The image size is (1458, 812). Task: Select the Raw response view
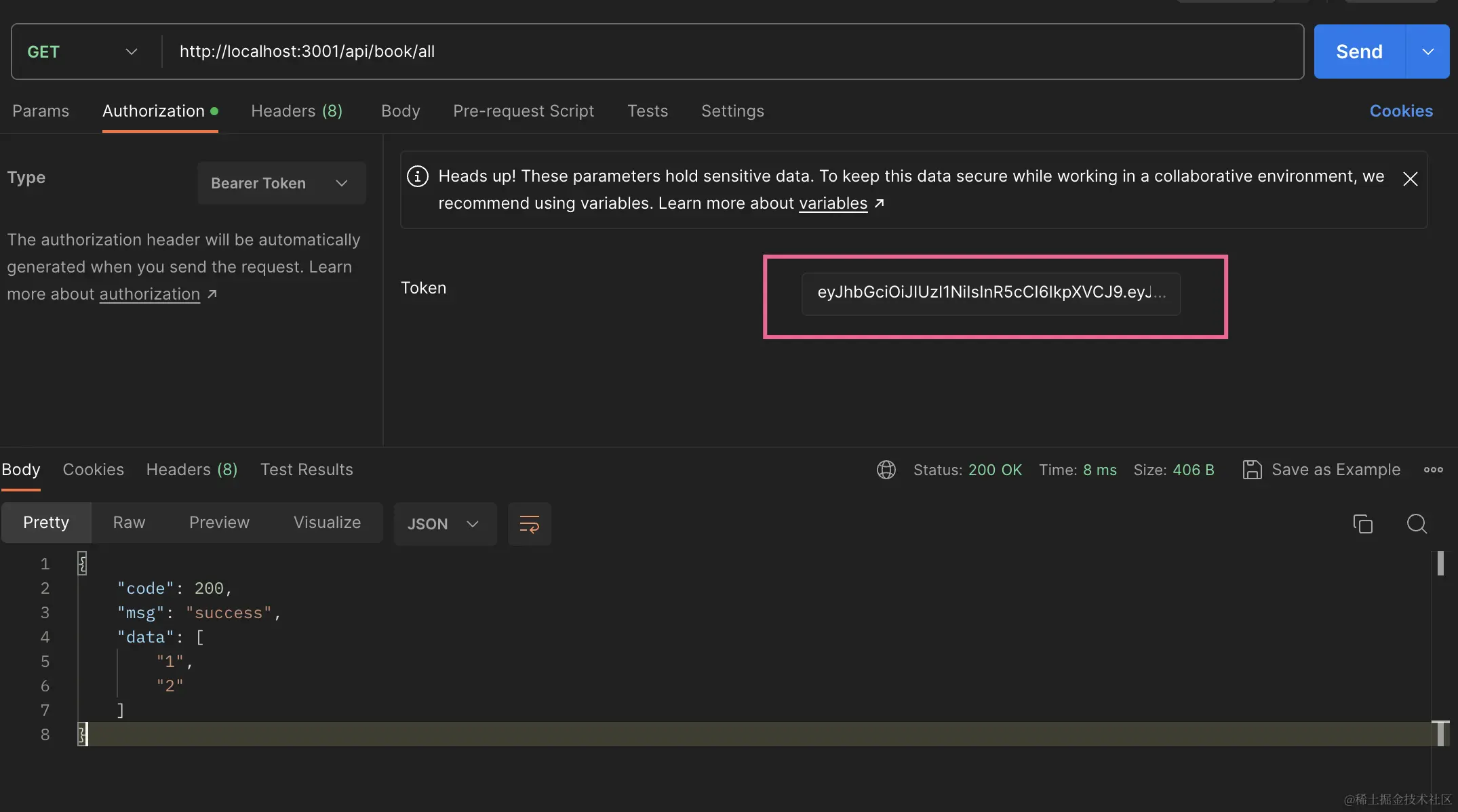(x=129, y=523)
